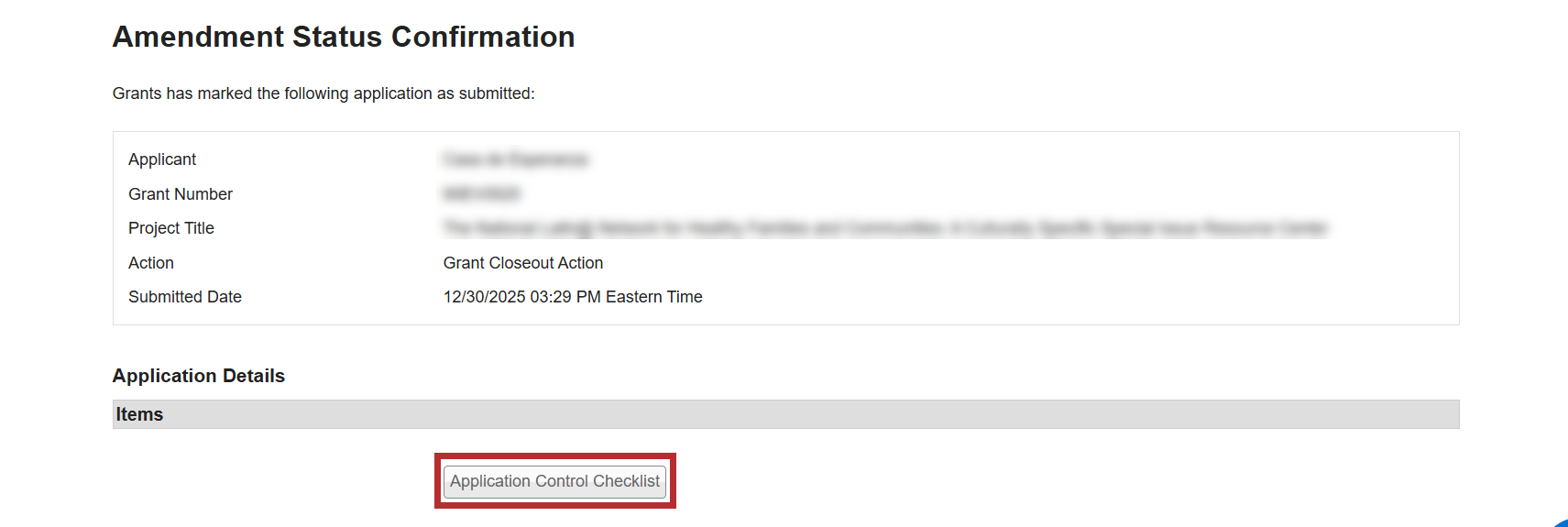
Task: Click the Amendment Status Confirmation heading
Action: pyautogui.click(x=344, y=37)
